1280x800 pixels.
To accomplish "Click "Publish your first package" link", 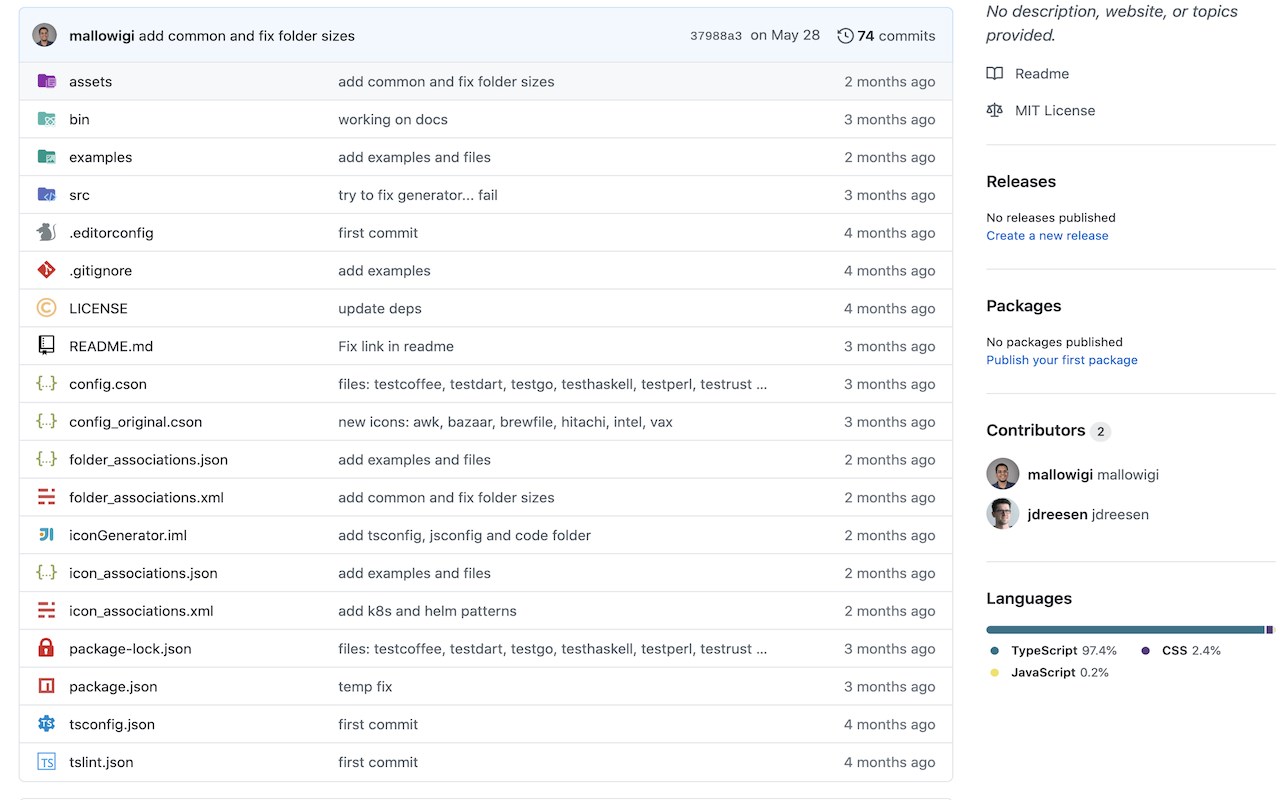I will pos(1062,360).
